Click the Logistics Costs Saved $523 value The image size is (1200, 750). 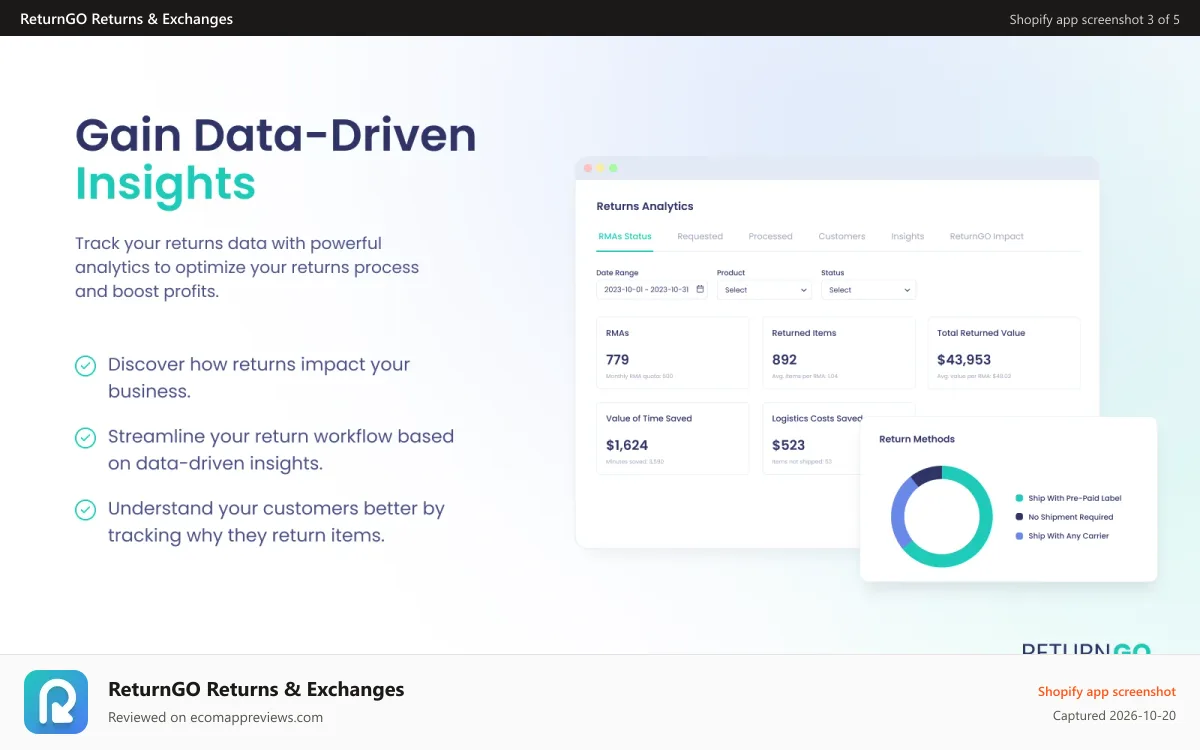(789, 445)
